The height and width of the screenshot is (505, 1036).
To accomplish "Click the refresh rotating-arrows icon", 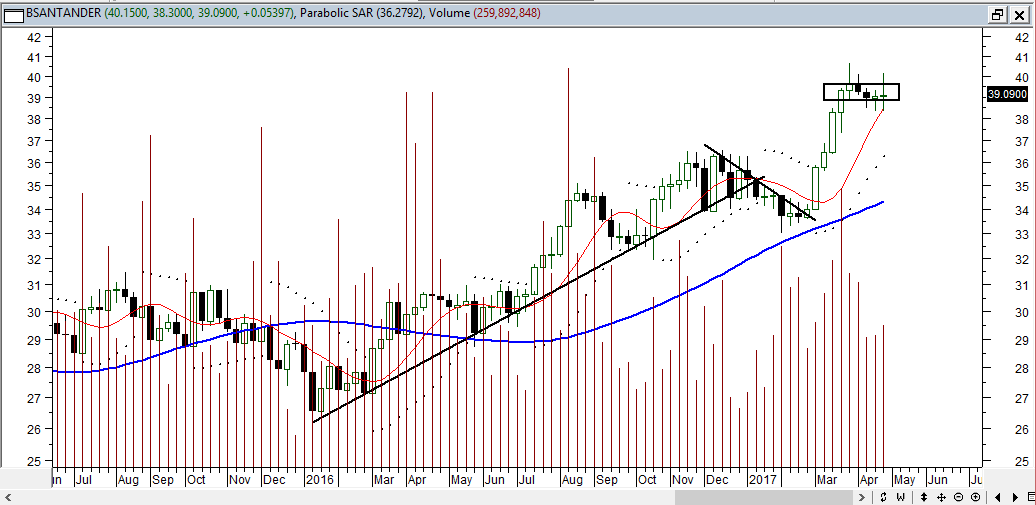I will [883, 497].
